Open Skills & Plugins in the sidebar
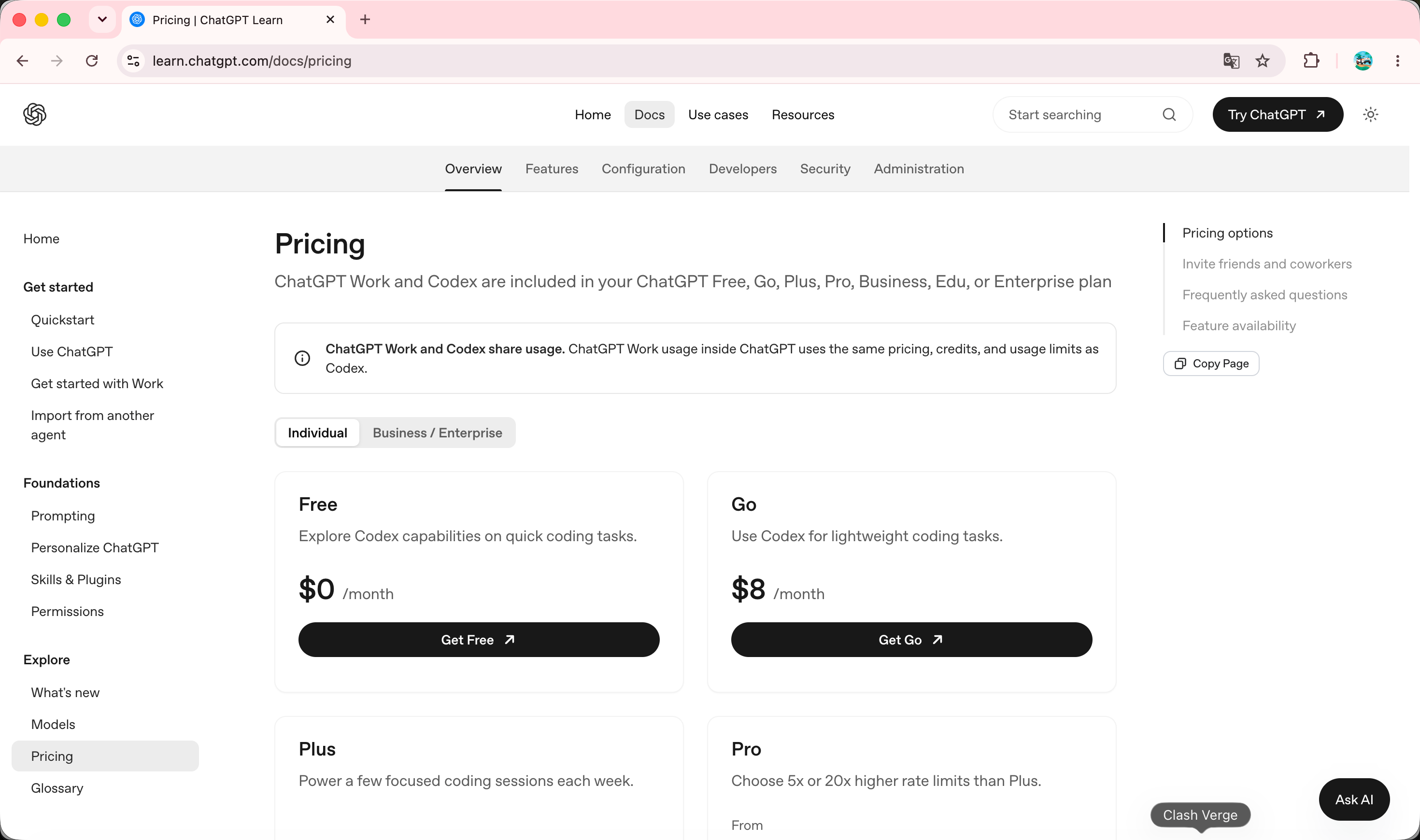Screen dimensions: 1420x840 point(76,580)
